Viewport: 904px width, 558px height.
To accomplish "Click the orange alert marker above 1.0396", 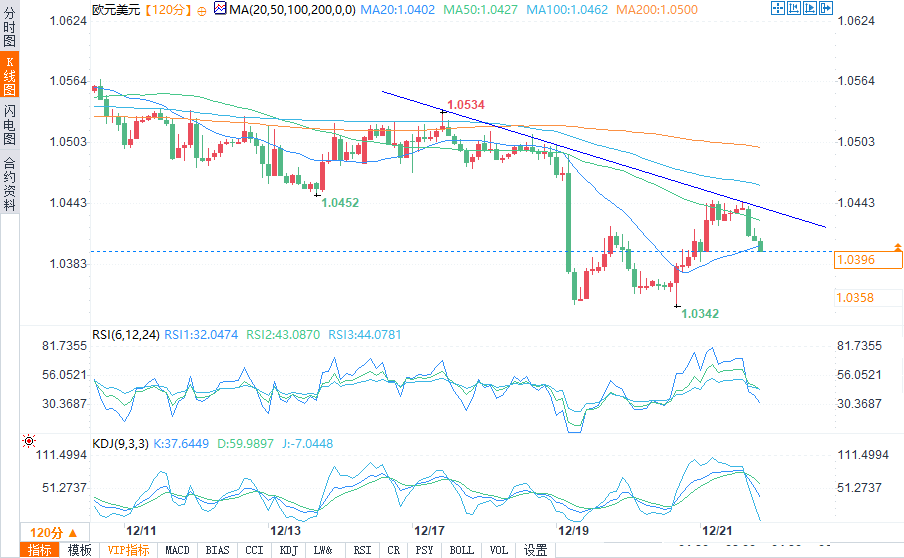I will tap(898, 247).
